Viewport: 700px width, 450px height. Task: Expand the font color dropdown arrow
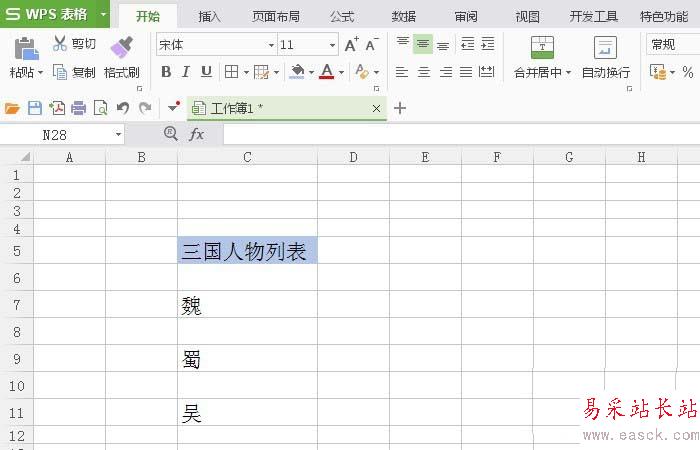point(342,72)
